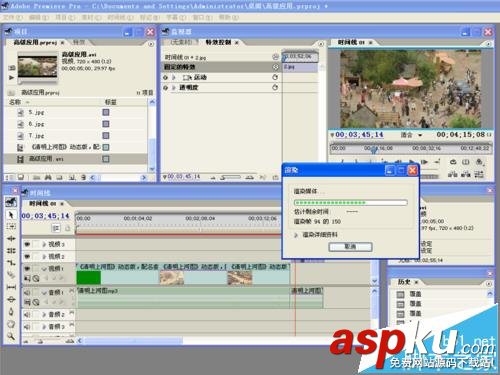The height and width of the screenshot is (375, 500).
Task: Click the program monitor timecode 00;03;45;14
Action: click(x=359, y=135)
